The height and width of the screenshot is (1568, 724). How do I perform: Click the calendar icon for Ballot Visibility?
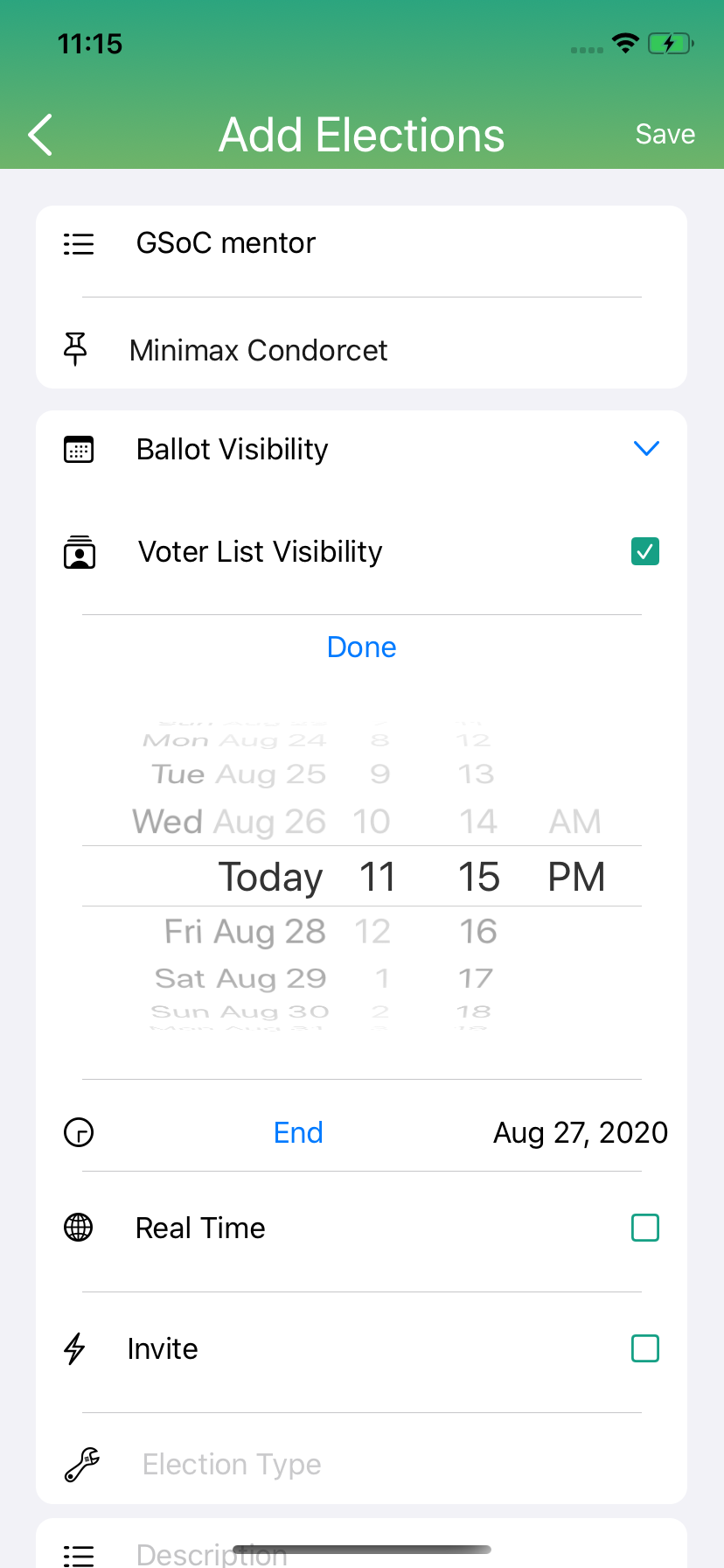tap(79, 450)
